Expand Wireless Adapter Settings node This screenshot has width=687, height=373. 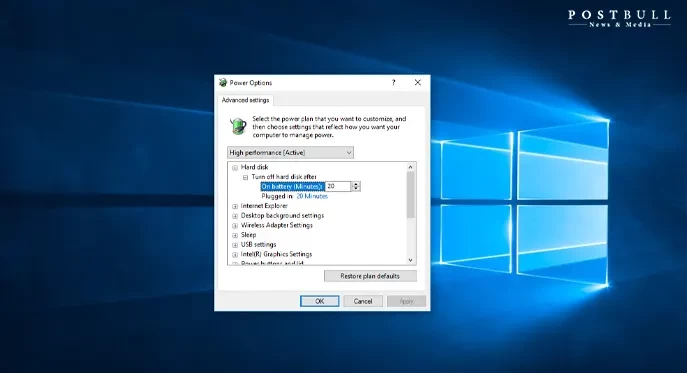(235, 225)
